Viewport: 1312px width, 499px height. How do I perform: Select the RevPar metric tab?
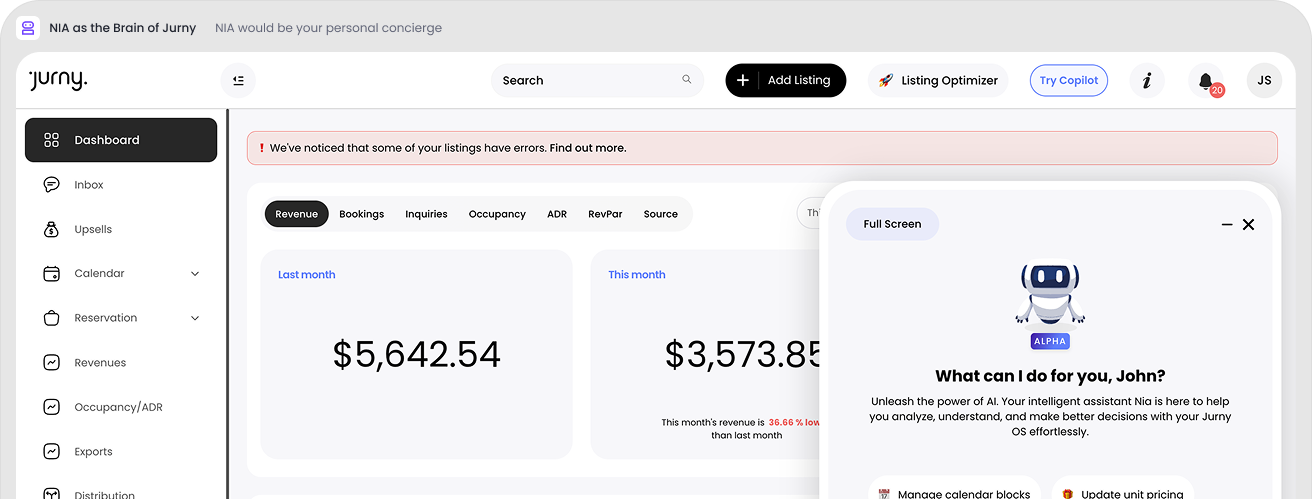point(605,214)
